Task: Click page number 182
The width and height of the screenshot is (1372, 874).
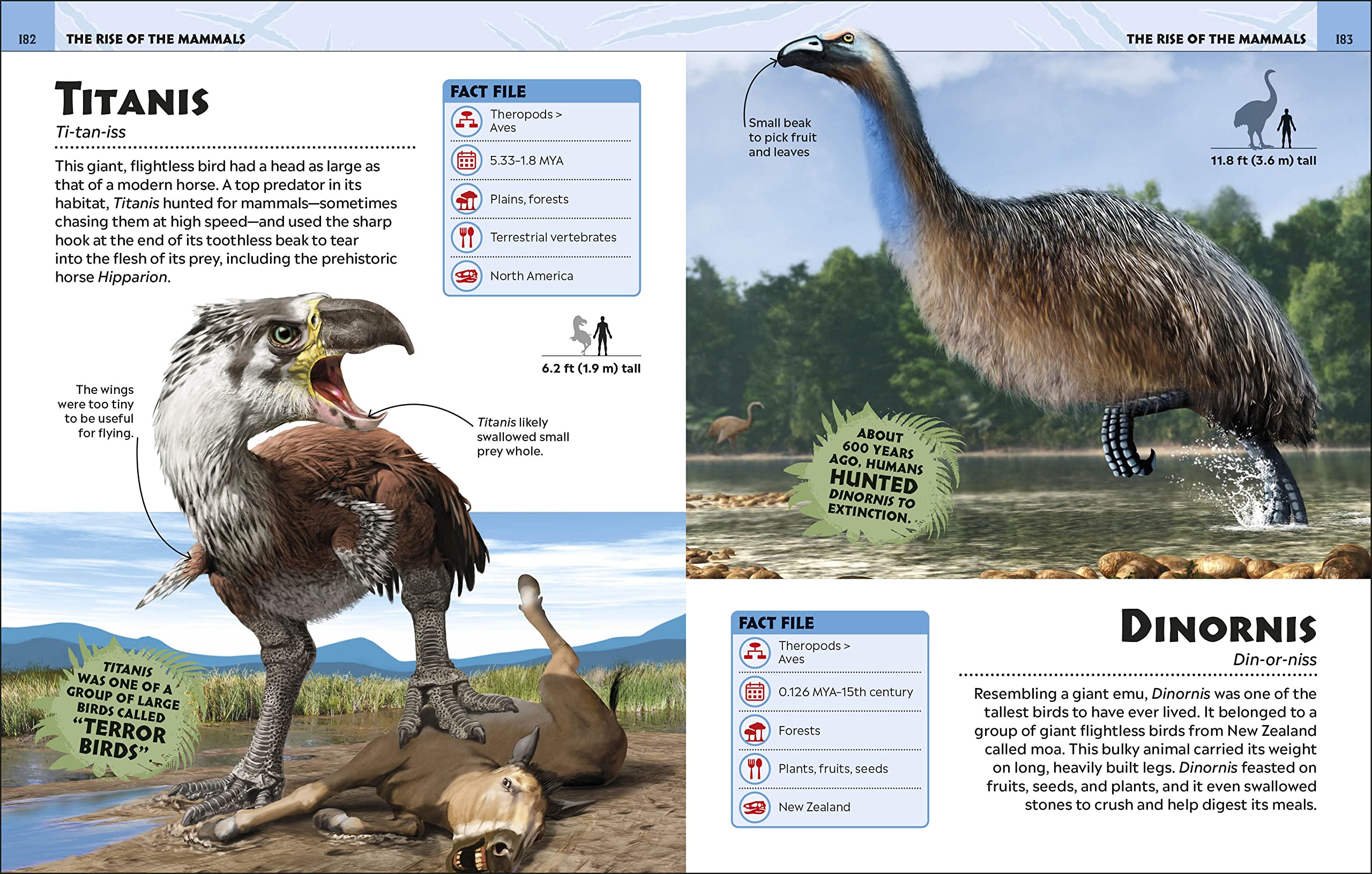Action: point(27,39)
